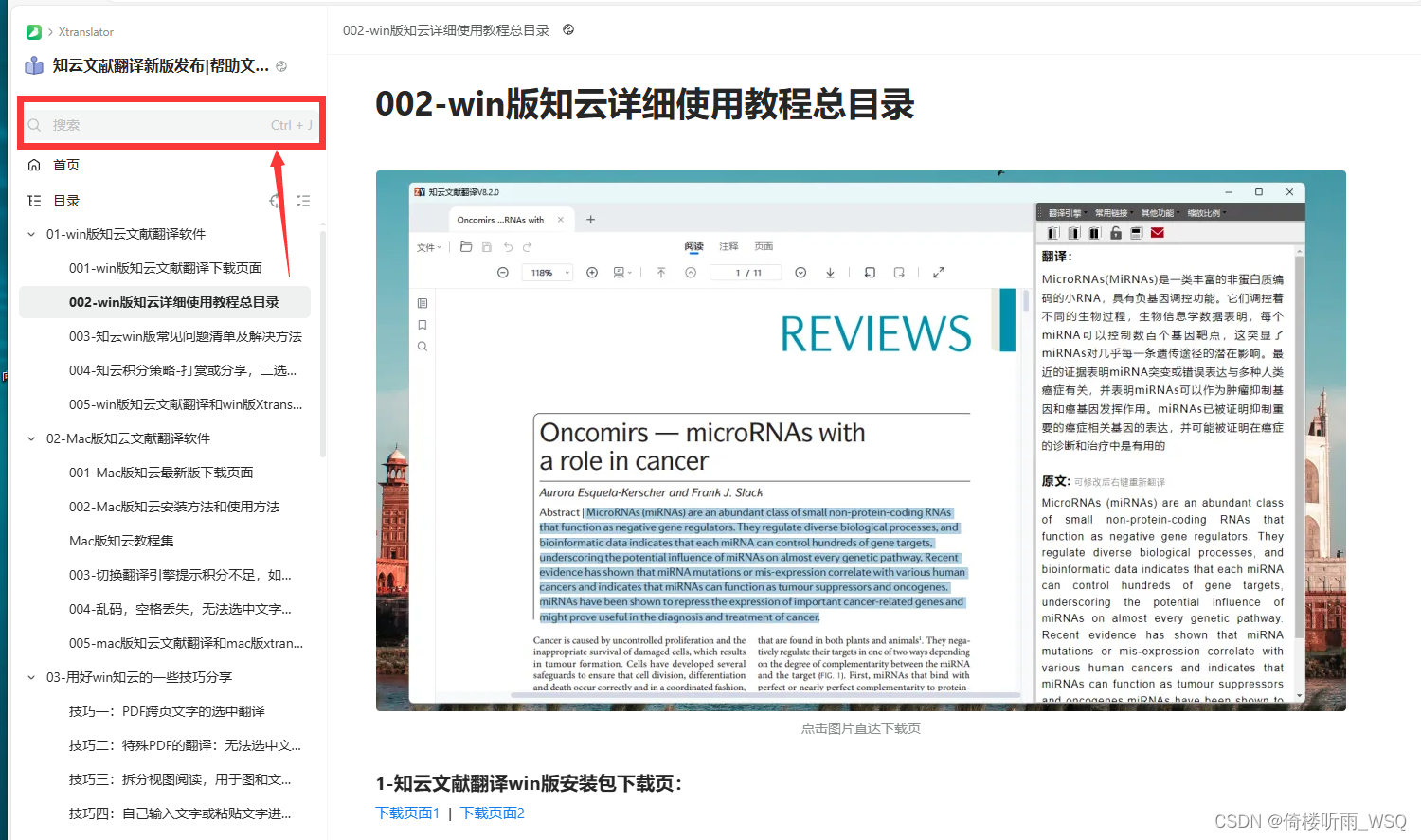Open the 知云文献翻译新版发布 knowledge base title
Image resolution: width=1421 pixels, height=840 pixels.
[160, 65]
